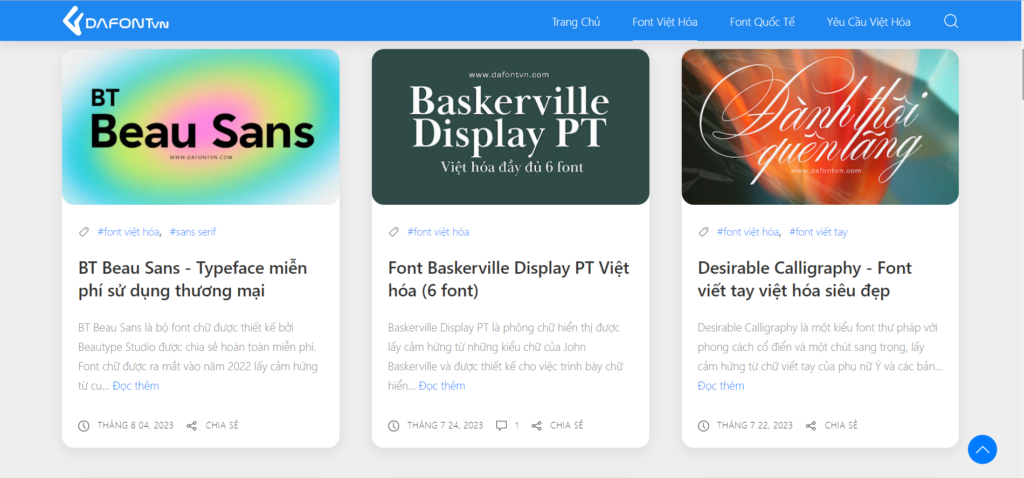Open the Desirable Calligraphy thumbnail image
Image resolution: width=1024 pixels, height=478 pixels.
(820, 127)
